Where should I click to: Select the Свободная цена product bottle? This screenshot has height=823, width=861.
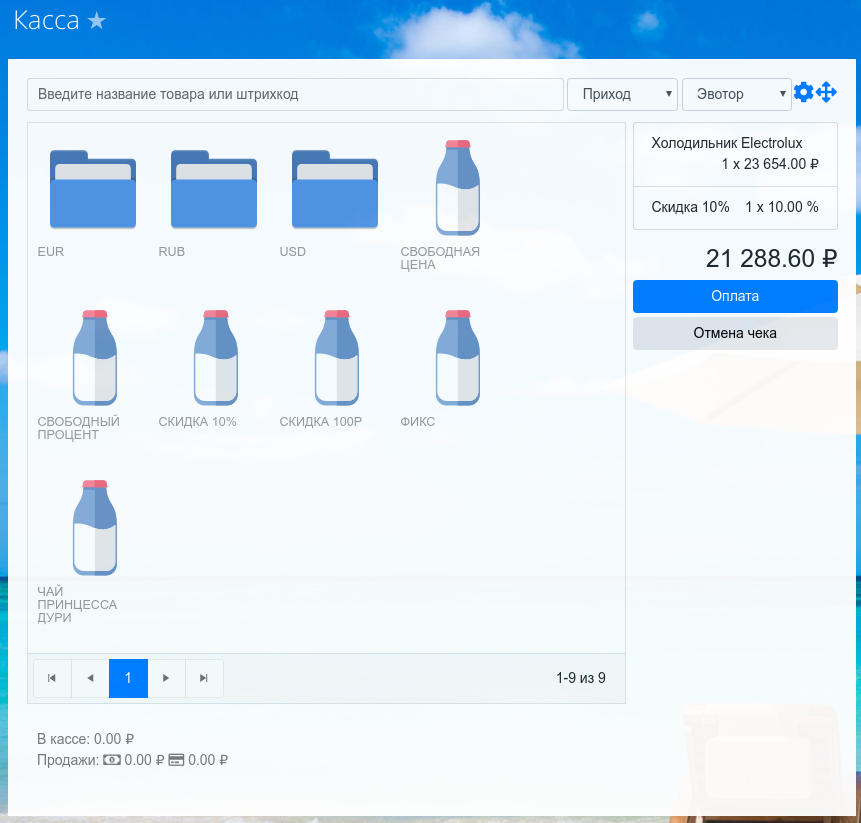(457, 187)
